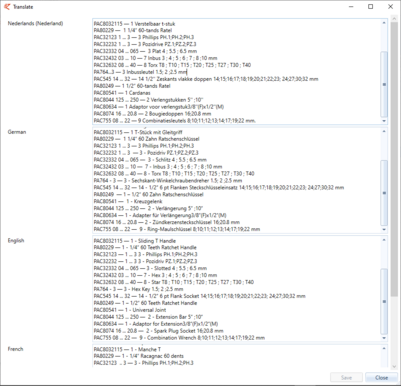Click the German line 'Schlitz 4 ; 5.5 ; 6.5 mm'
Viewport: 401px width, 386px height.
coord(150,160)
